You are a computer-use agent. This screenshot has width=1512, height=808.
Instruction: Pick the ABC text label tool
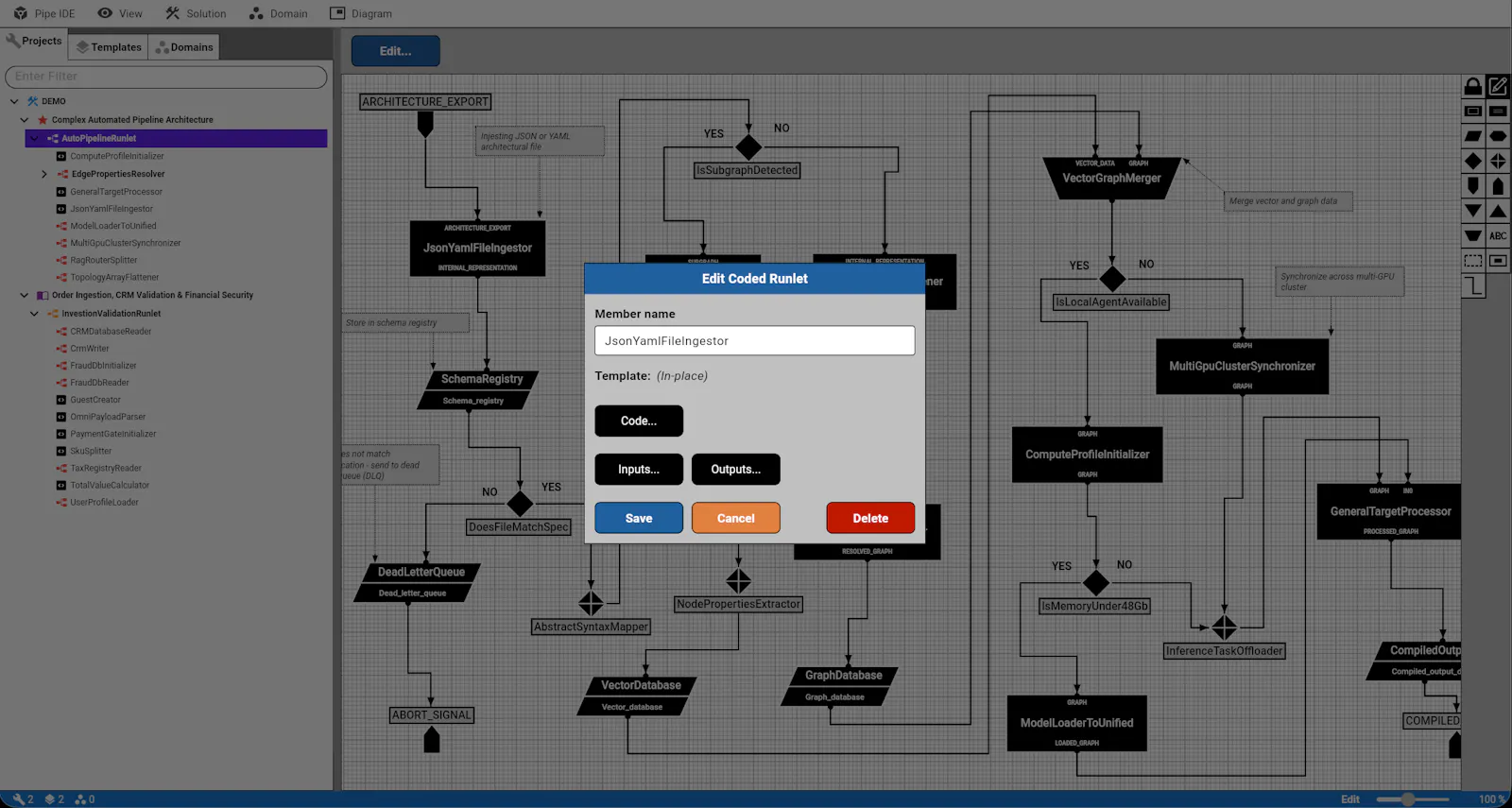pyautogui.click(x=1498, y=235)
